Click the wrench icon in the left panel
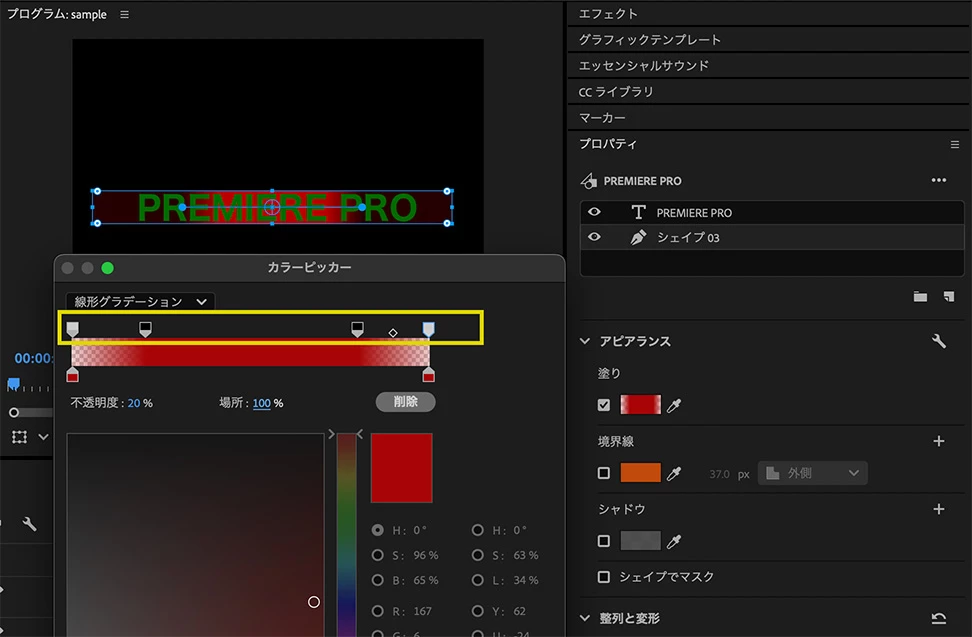The width and height of the screenshot is (972, 637). [x=29, y=524]
